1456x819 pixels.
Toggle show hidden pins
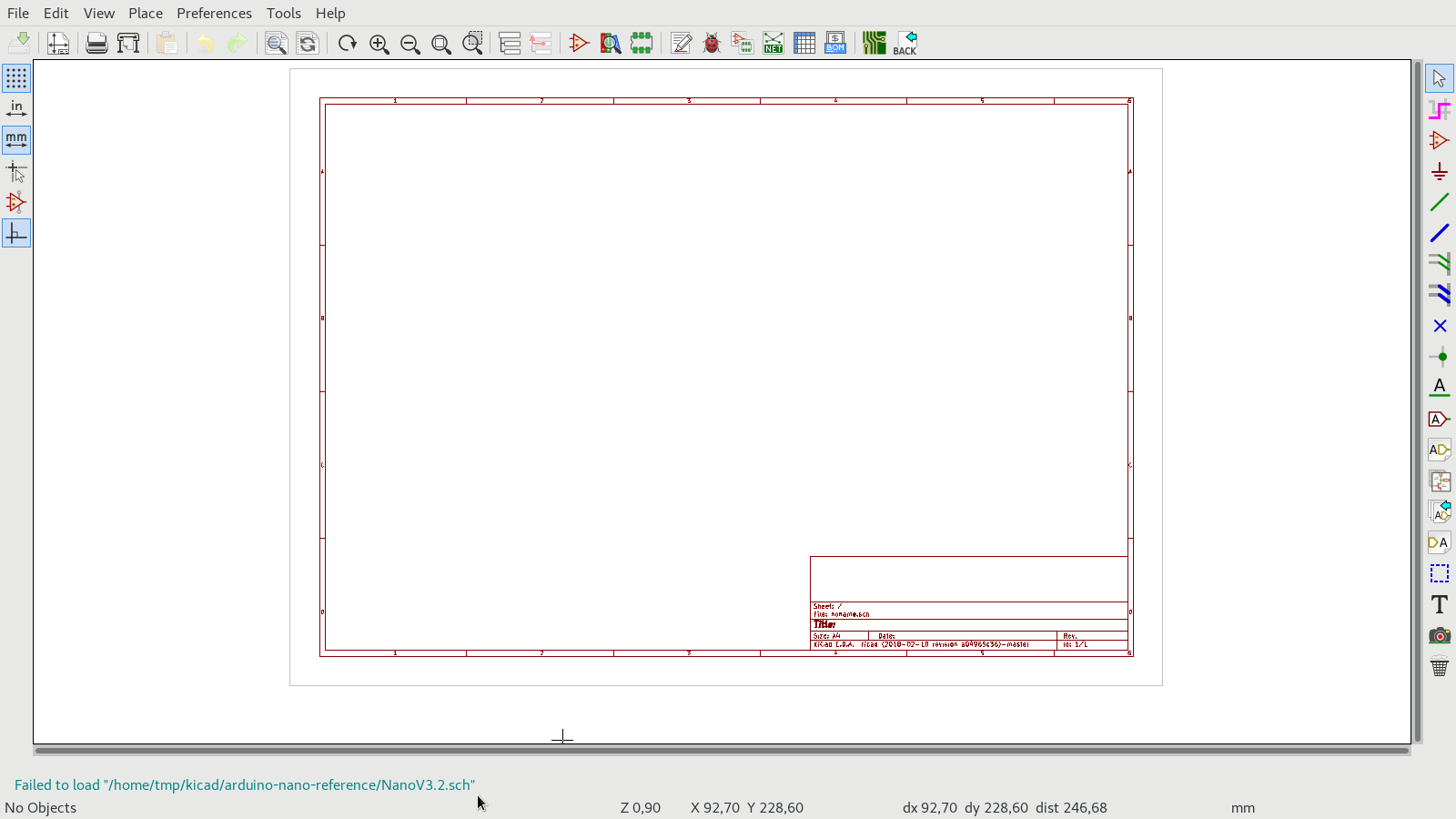16,203
